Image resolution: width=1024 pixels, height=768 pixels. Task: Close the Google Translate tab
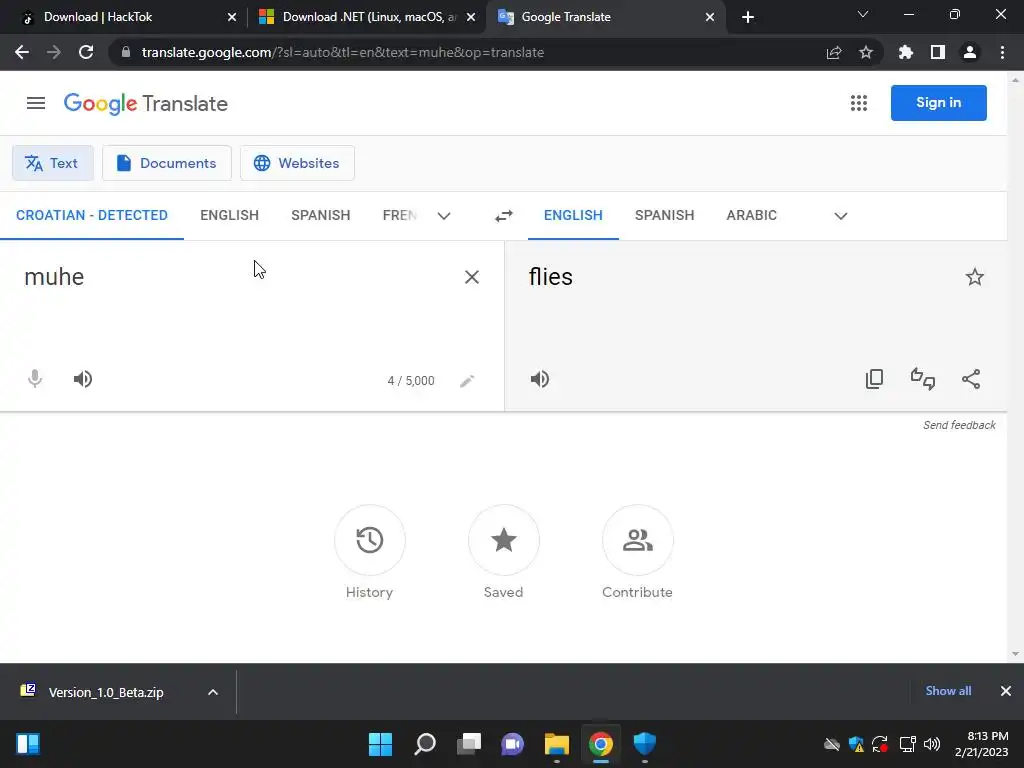[710, 17]
